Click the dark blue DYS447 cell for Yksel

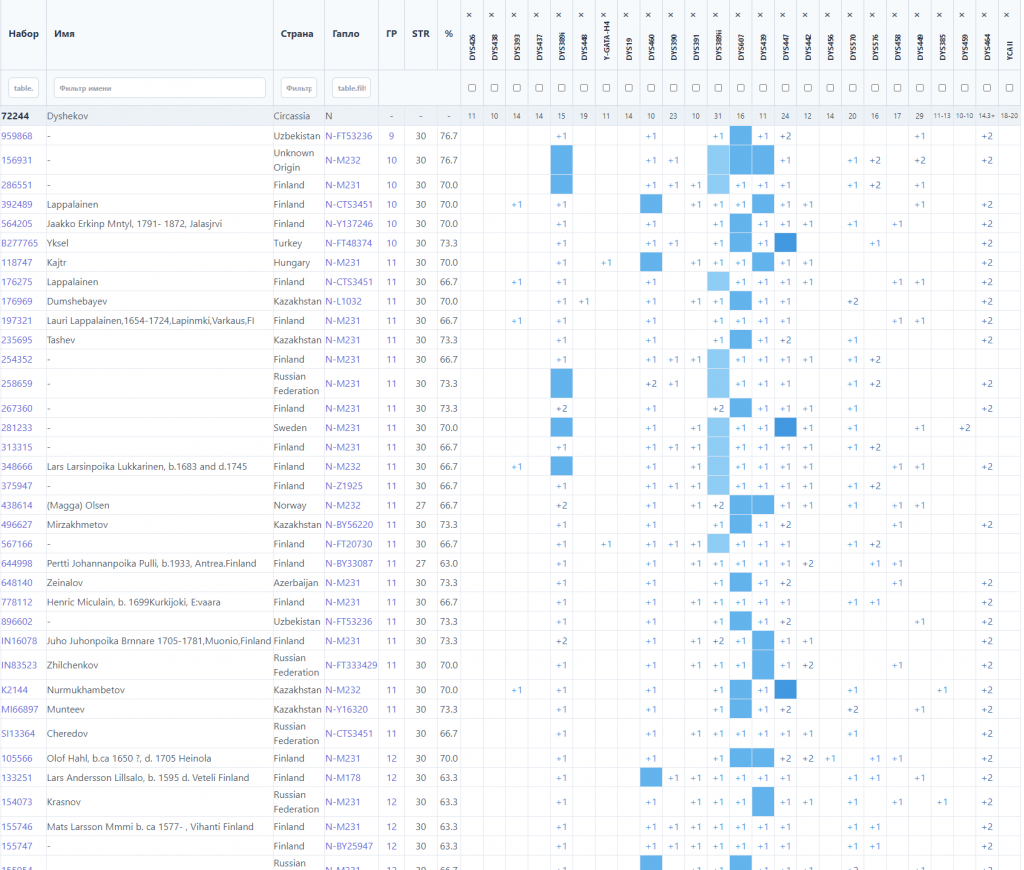pos(785,243)
